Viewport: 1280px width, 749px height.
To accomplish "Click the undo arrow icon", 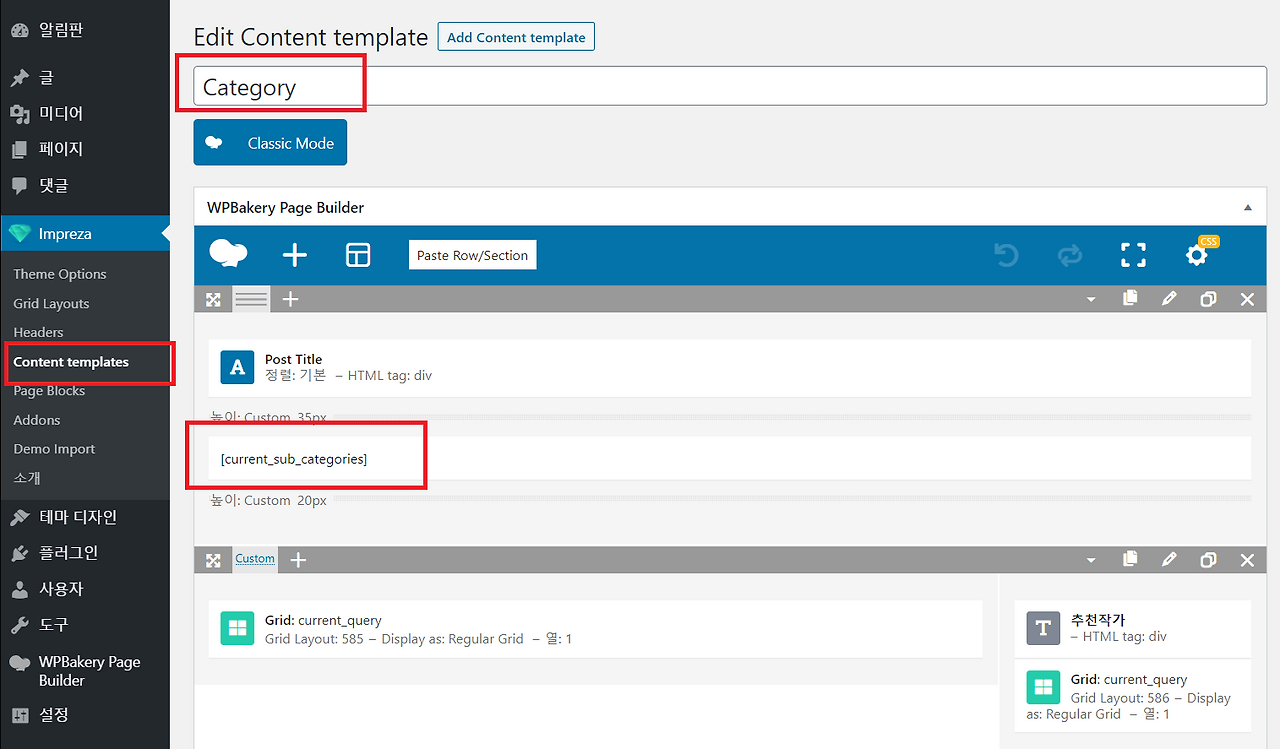I will point(1006,256).
